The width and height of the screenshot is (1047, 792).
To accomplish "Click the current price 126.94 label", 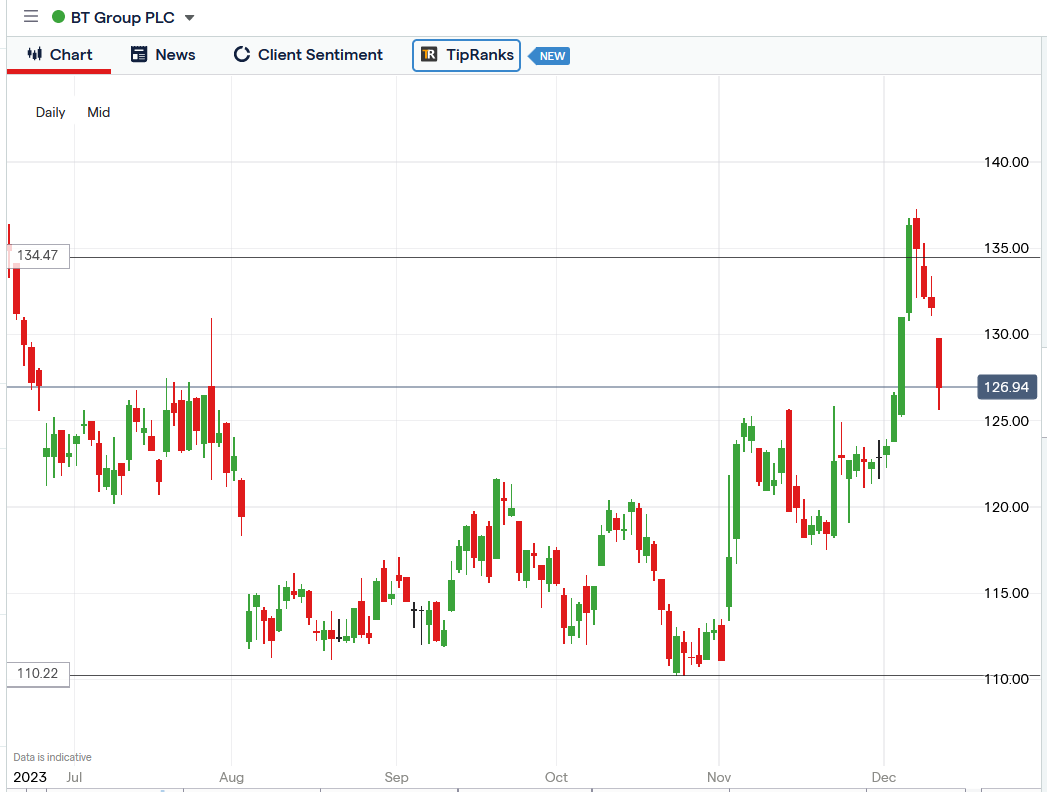I will pos(1007,387).
